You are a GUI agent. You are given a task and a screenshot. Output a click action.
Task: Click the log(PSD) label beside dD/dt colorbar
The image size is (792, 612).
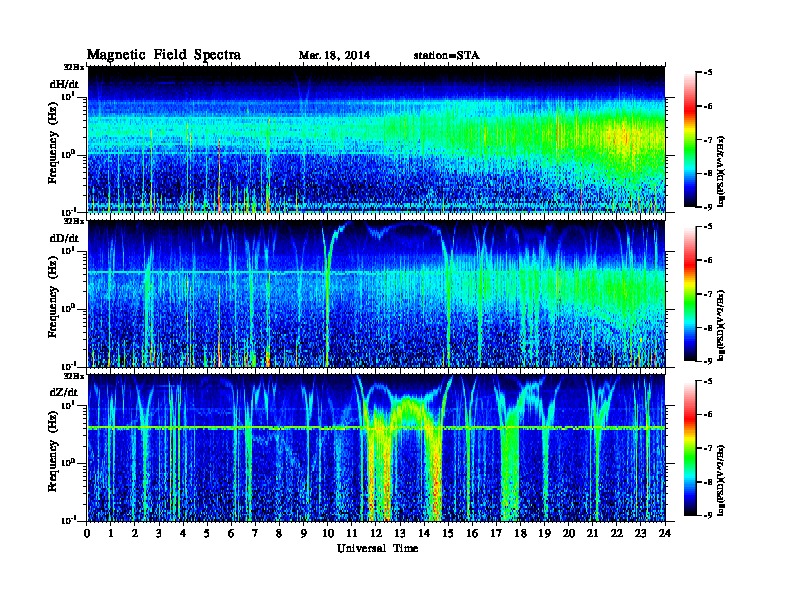(721, 325)
